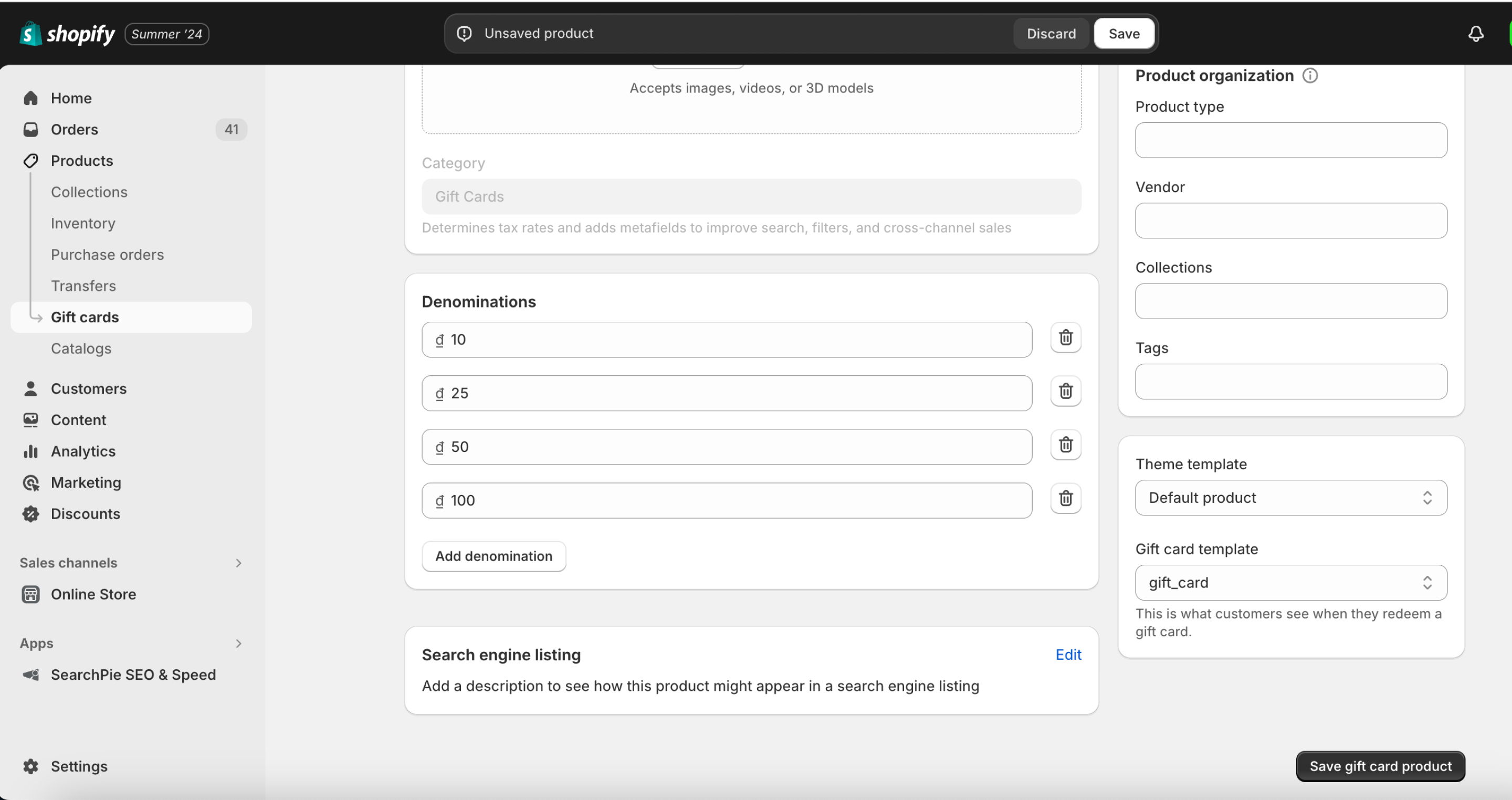Expand the Apps section chevron
The height and width of the screenshot is (800, 1512).
point(238,644)
